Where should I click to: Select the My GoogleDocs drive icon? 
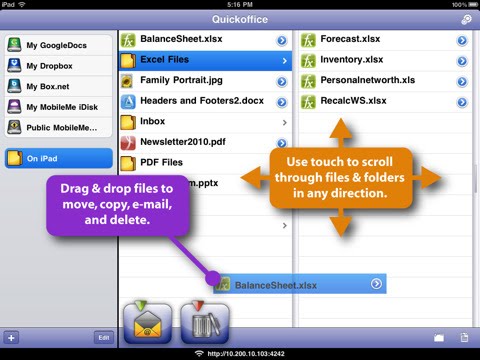tap(14, 45)
